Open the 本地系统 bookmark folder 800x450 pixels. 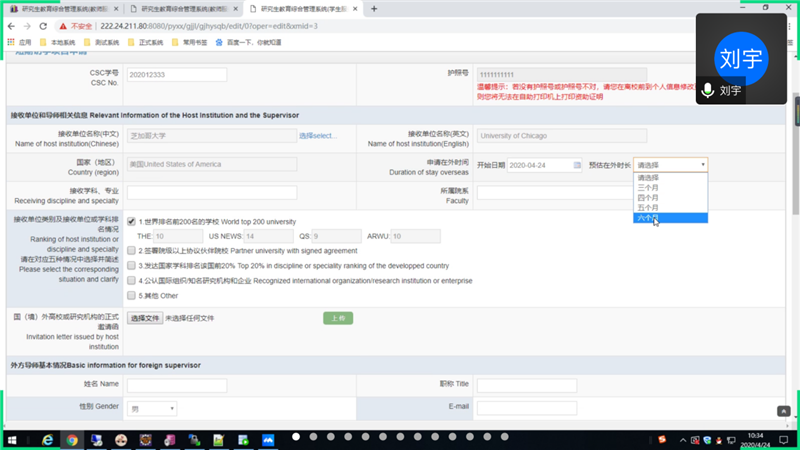pyautogui.click(x=58, y=42)
